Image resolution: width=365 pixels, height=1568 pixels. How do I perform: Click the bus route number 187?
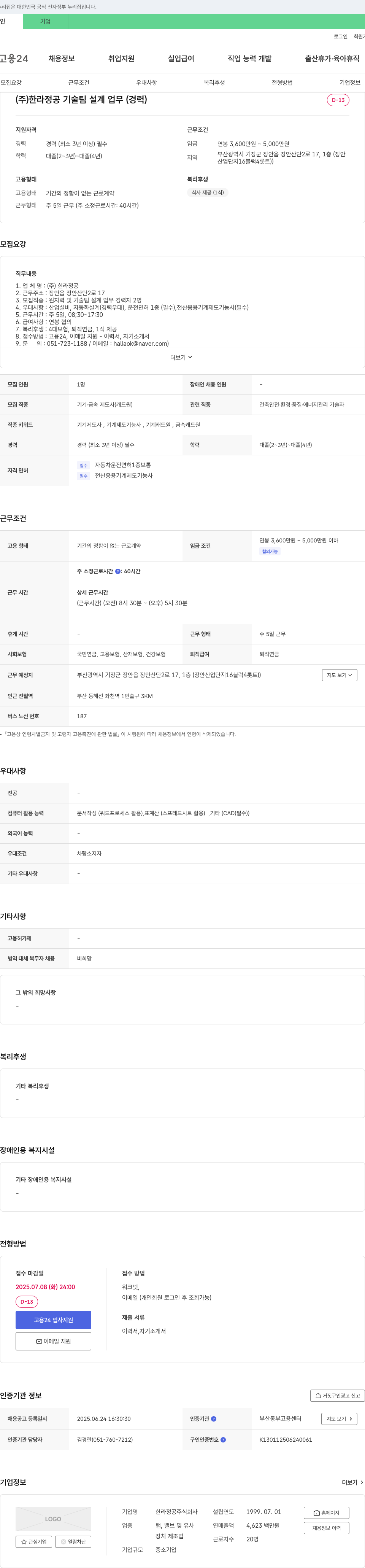(81, 716)
